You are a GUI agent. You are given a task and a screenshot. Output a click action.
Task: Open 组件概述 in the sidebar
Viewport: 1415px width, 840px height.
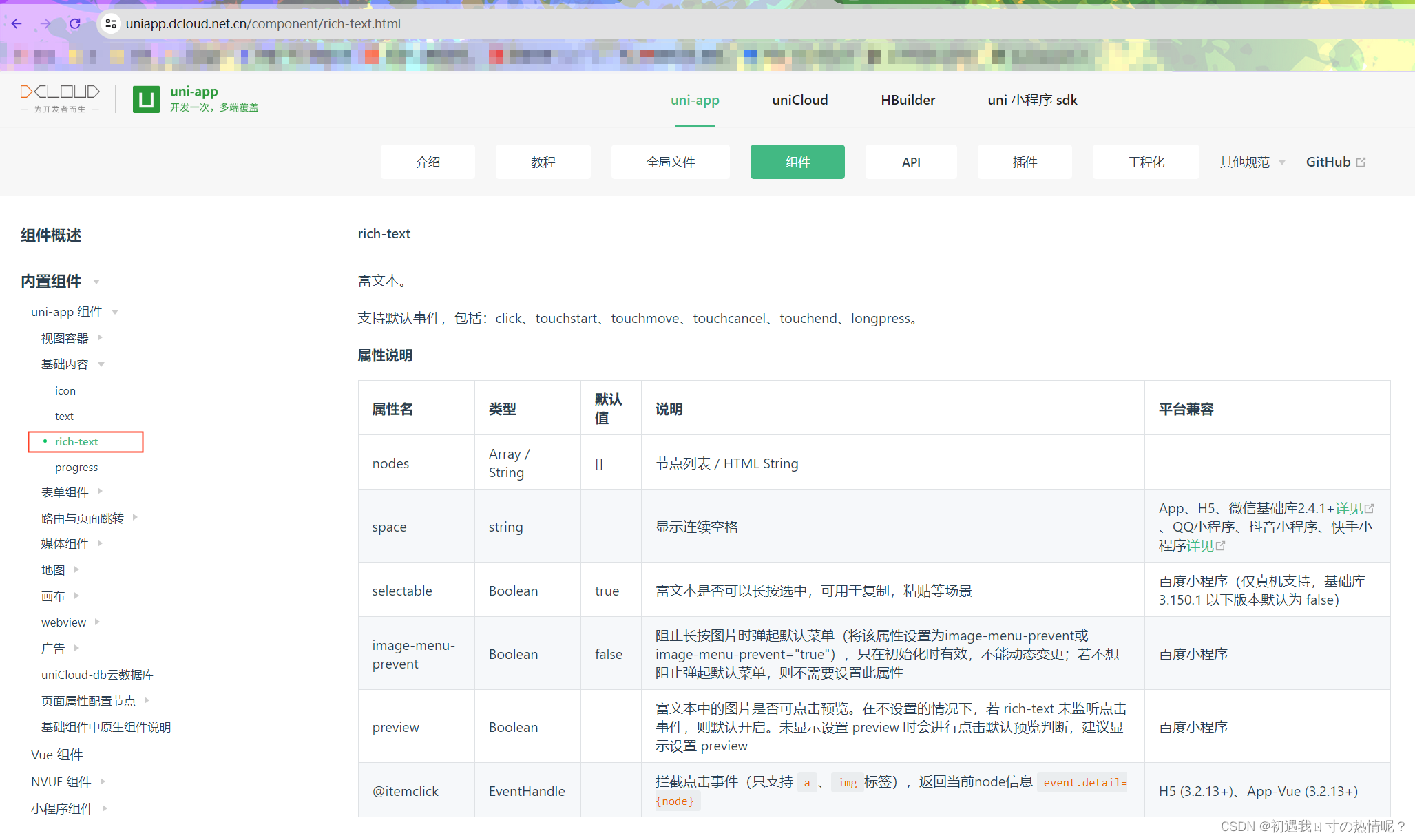51,235
